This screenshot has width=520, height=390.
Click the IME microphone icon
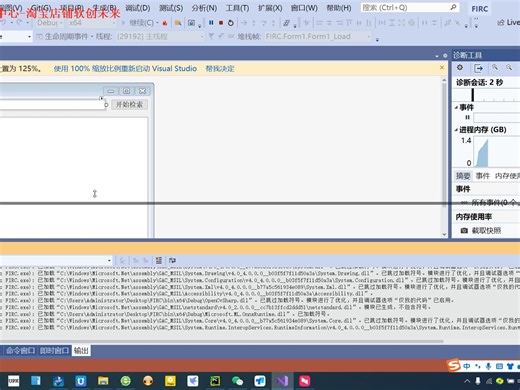tap(488, 366)
